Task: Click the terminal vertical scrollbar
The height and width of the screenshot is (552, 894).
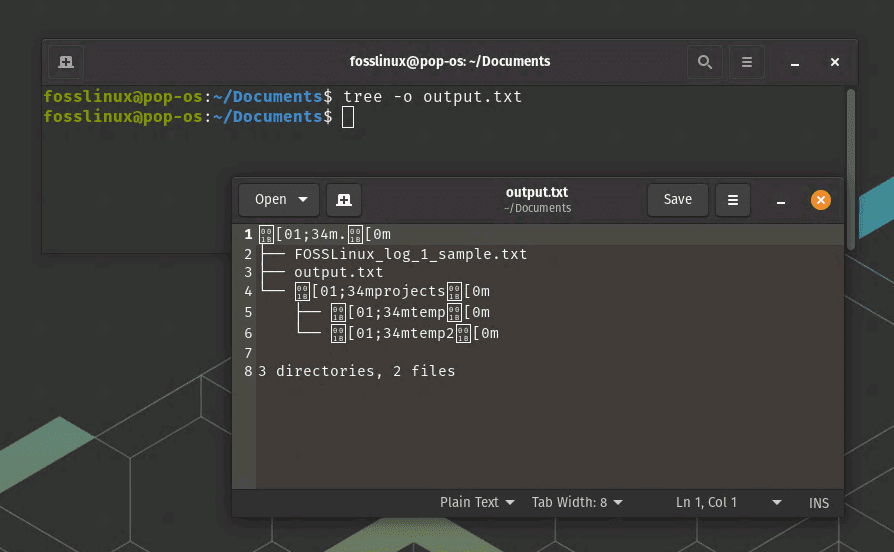Action: pos(851,169)
